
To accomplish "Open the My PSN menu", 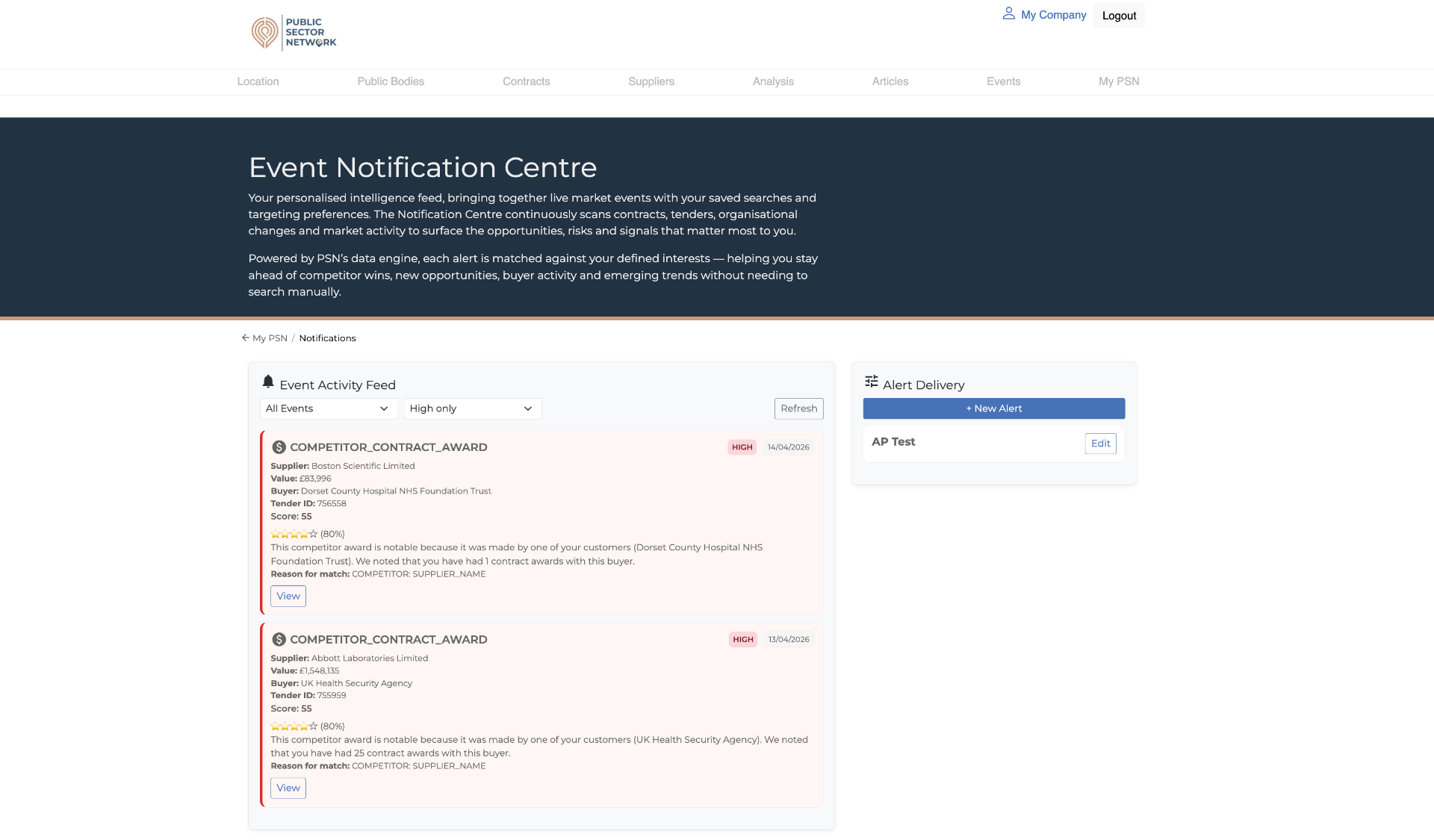I will [1119, 81].
